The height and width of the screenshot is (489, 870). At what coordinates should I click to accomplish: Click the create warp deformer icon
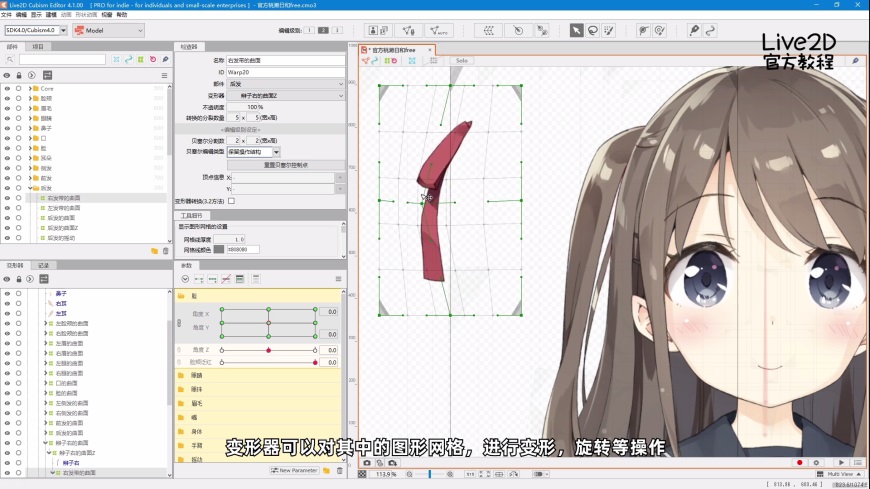click(488, 31)
